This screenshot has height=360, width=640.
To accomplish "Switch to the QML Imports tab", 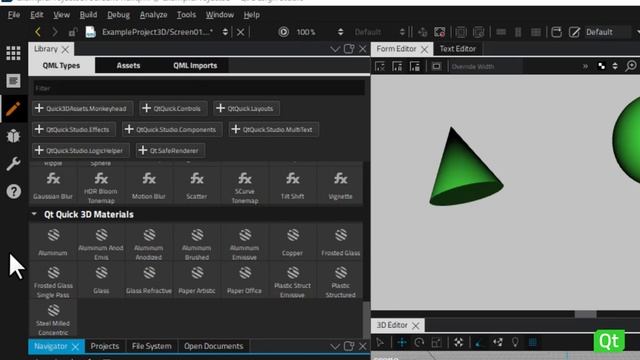I will [x=195, y=65].
